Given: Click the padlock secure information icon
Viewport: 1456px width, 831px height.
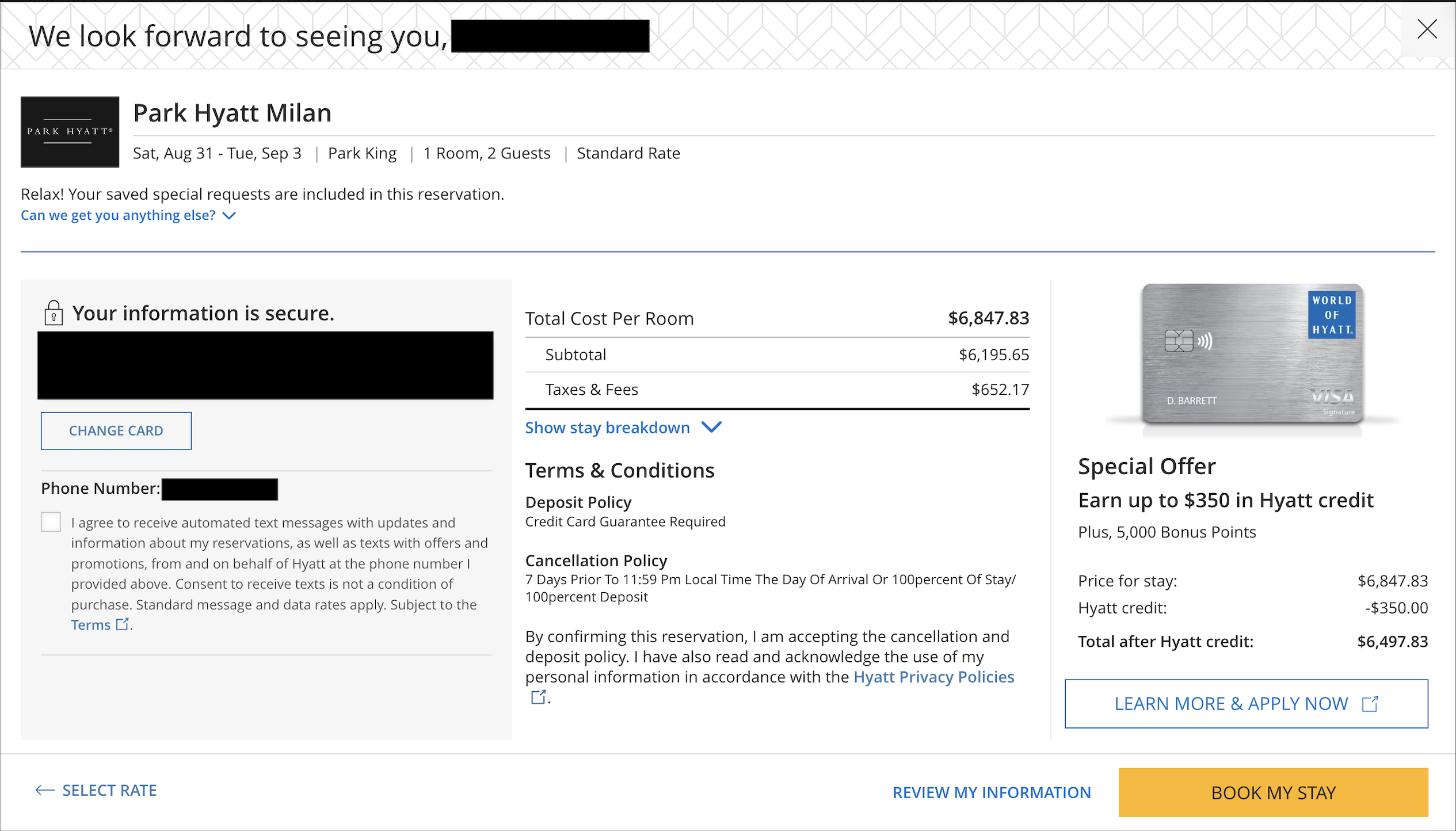Looking at the screenshot, I should [x=54, y=312].
